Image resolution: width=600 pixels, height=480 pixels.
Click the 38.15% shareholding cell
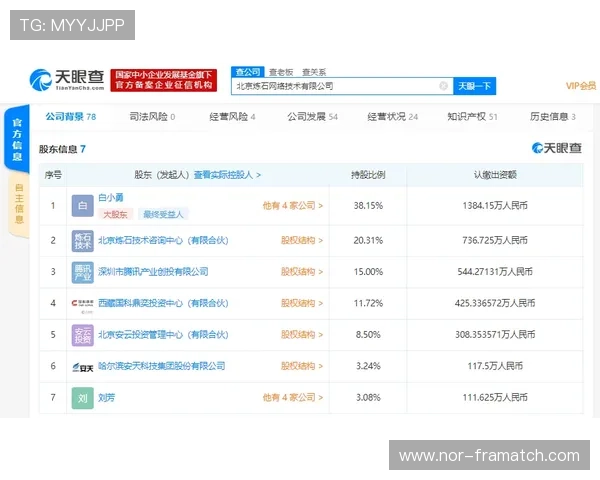click(368, 206)
